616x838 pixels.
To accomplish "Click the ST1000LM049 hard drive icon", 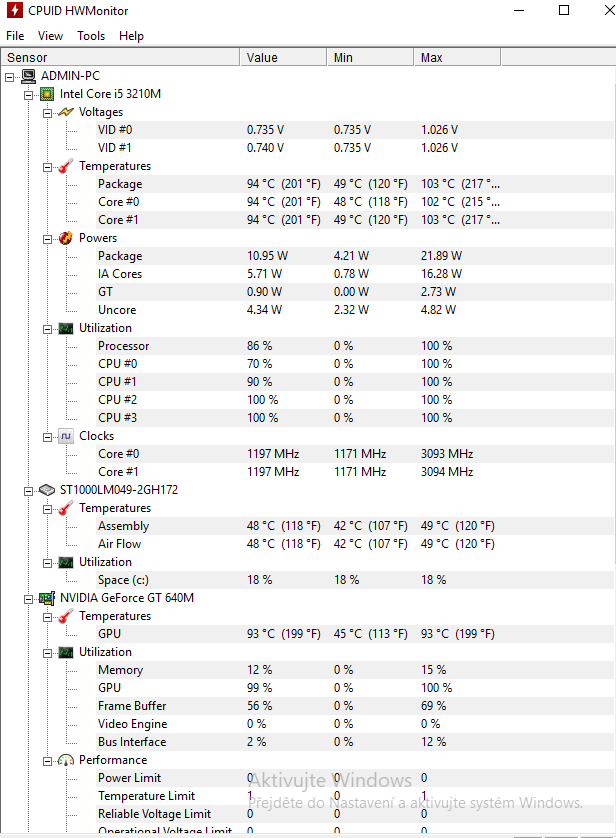I will pyautogui.click(x=47, y=490).
